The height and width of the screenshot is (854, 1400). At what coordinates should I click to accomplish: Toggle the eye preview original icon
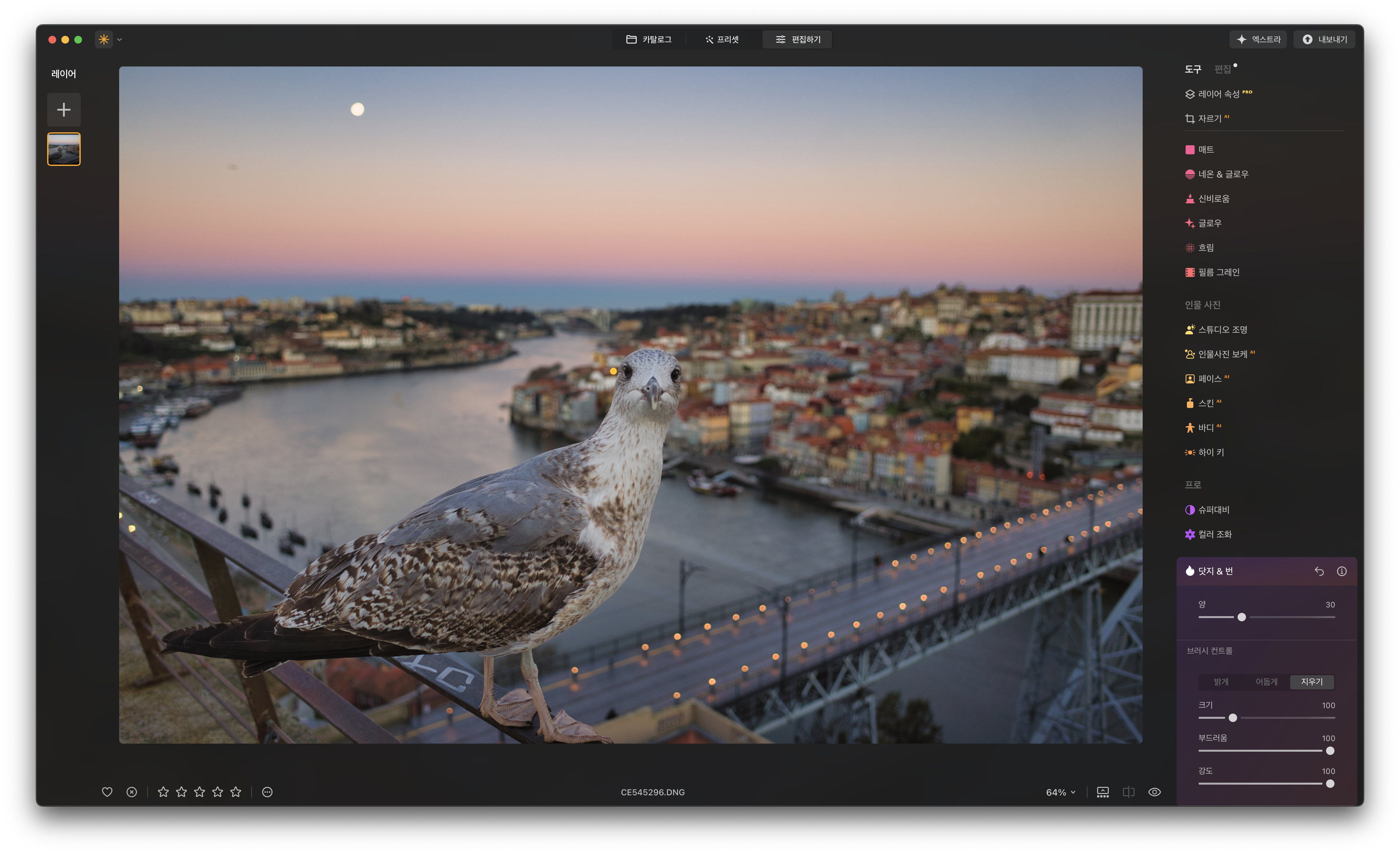(x=1154, y=791)
